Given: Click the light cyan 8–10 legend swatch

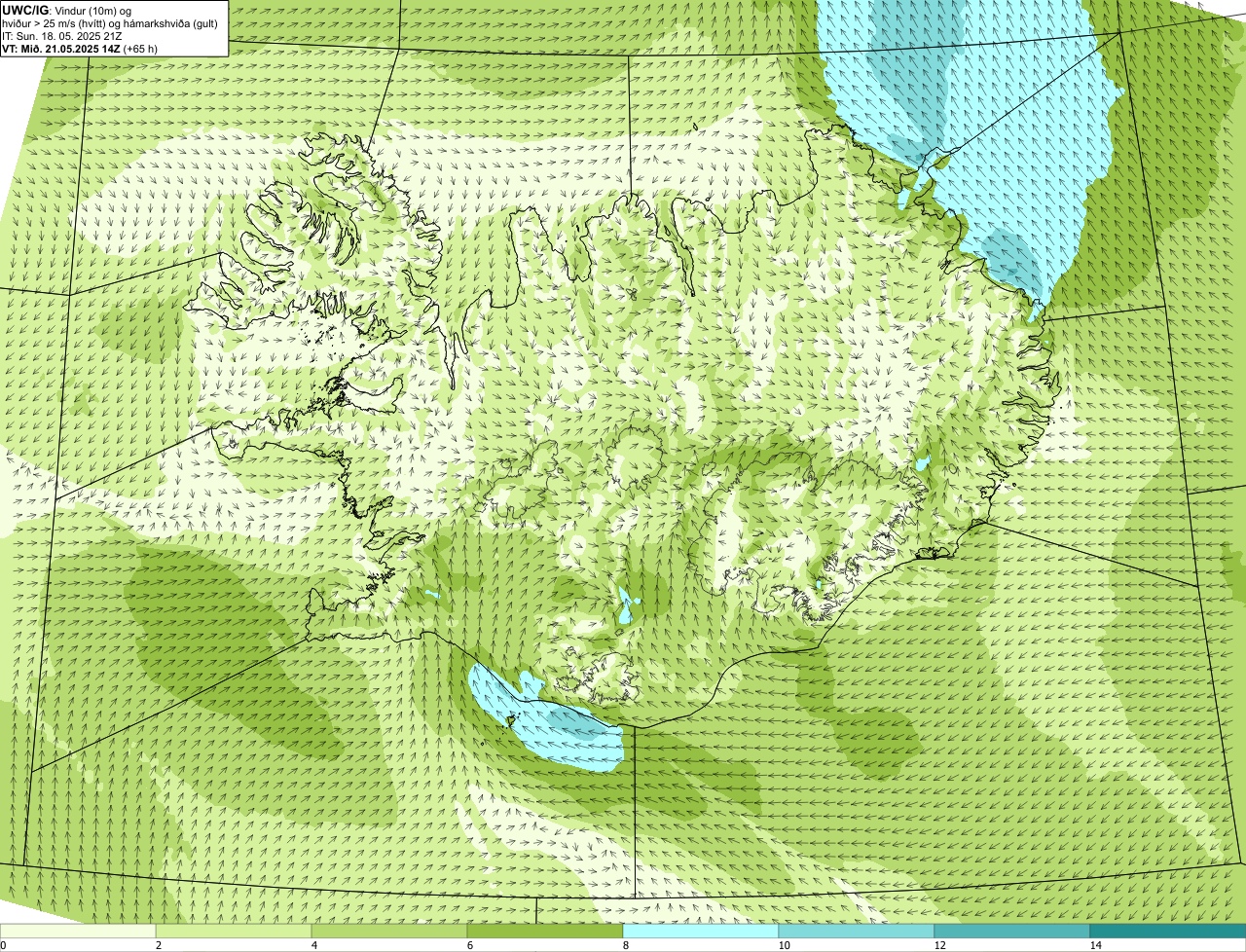Looking at the screenshot, I should tap(701, 931).
